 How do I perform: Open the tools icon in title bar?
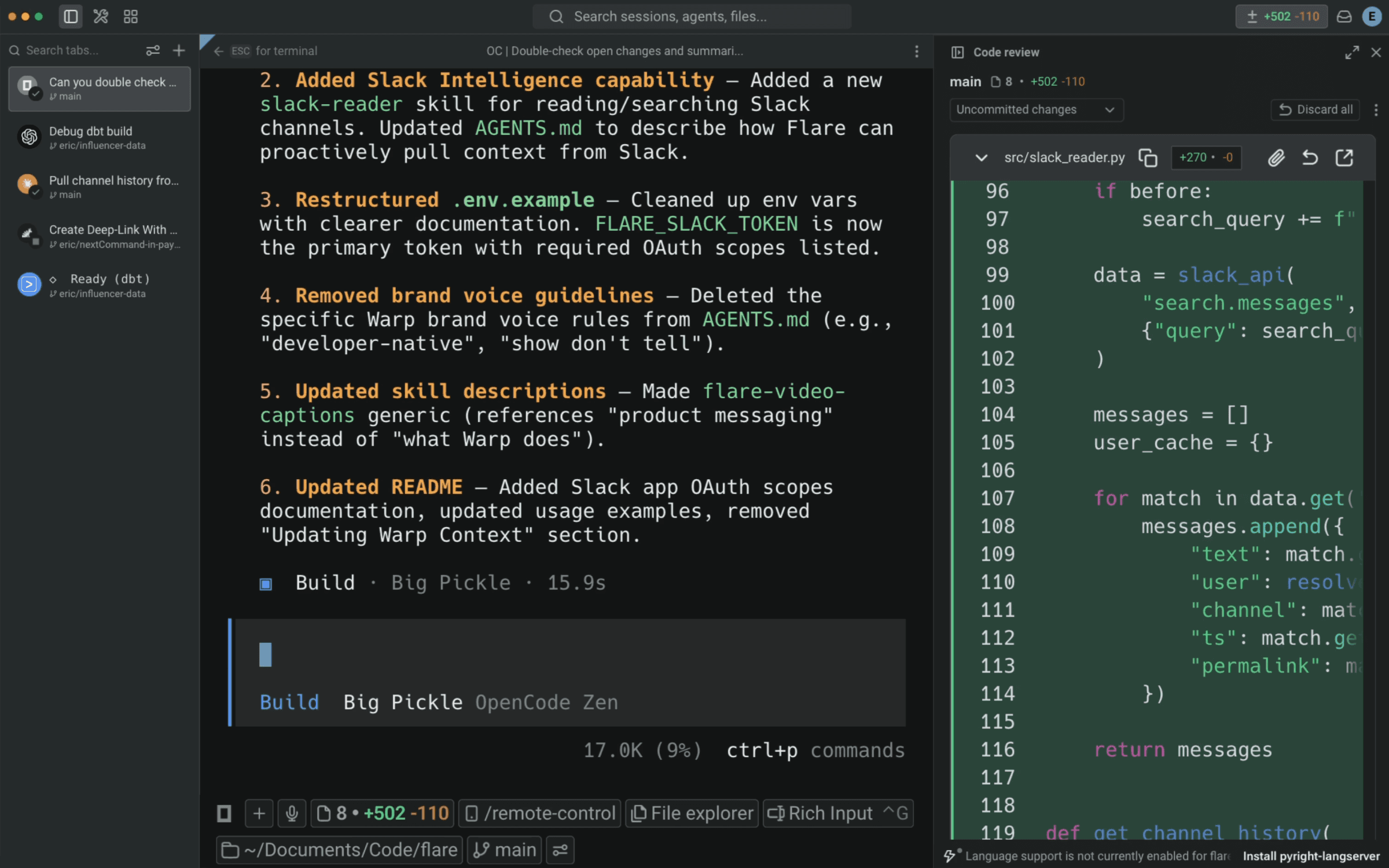pyautogui.click(x=101, y=16)
